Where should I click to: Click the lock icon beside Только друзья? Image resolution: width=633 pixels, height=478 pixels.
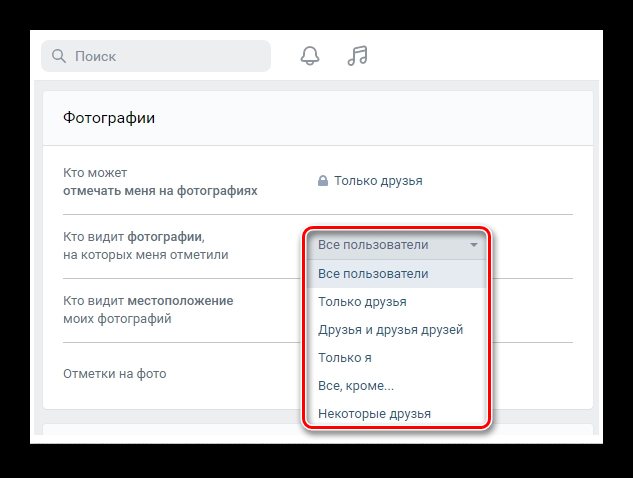pos(323,180)
